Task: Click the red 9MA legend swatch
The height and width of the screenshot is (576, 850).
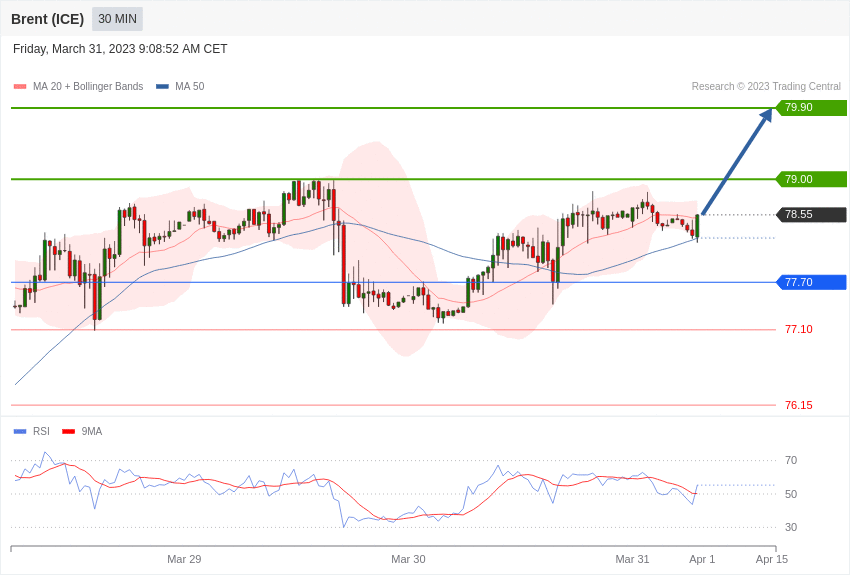Action: [68, 431]
